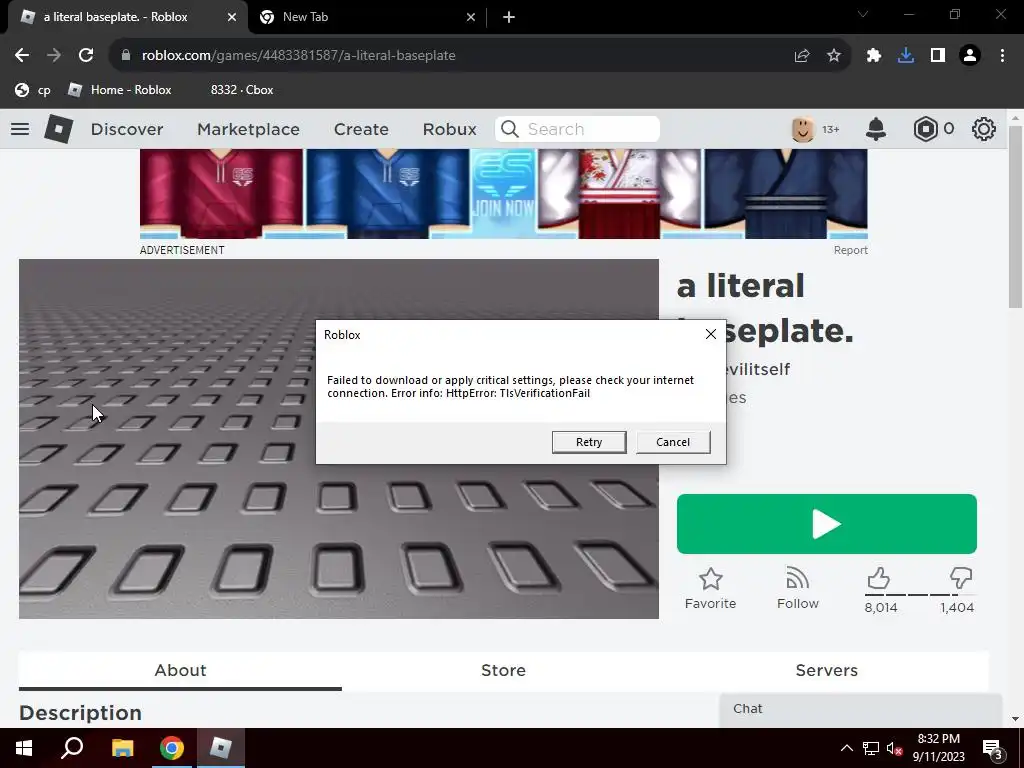This screenshot has height=768, width=1024.
Task: Open Chrome three-dot menu
Action: [1002, 56]
